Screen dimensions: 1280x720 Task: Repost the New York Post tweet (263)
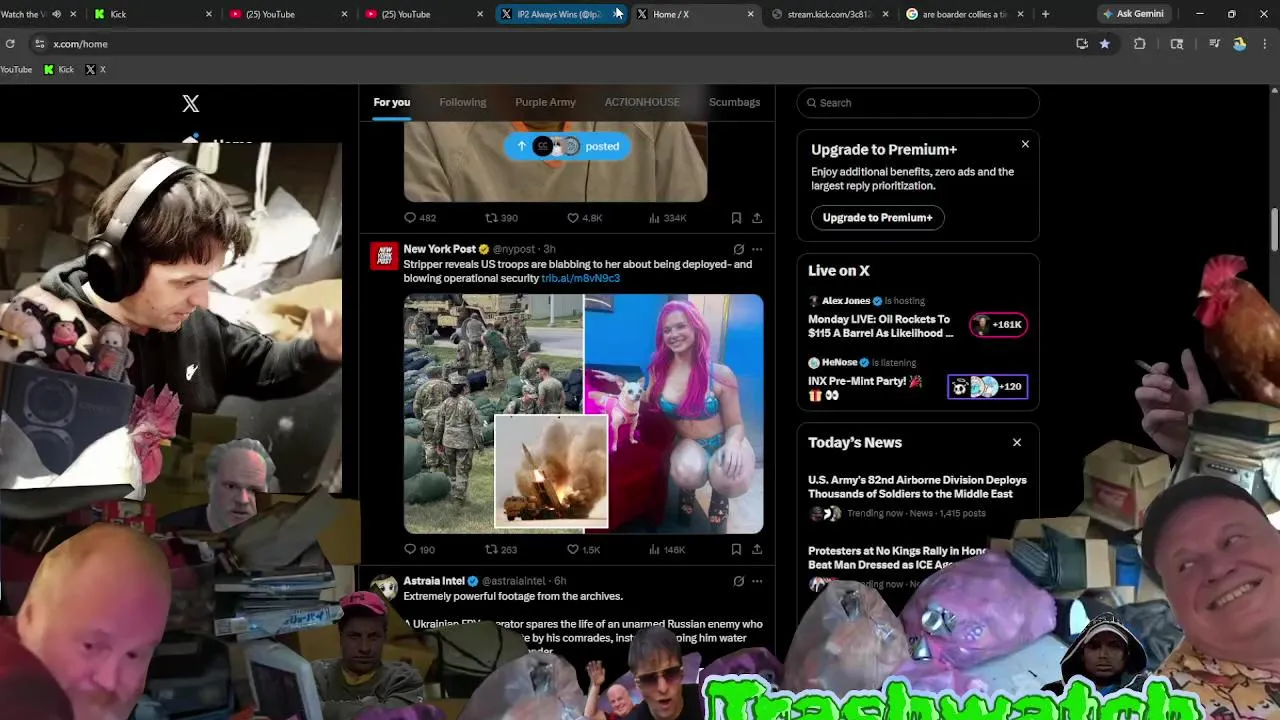pyautogui.click(x=501, y=550)
